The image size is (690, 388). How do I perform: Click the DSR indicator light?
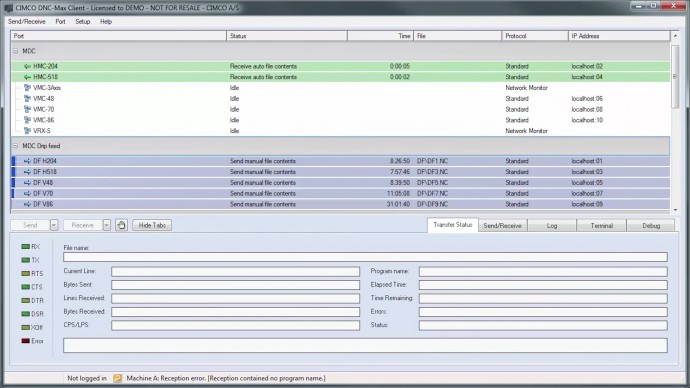click(x=26, y=314)
